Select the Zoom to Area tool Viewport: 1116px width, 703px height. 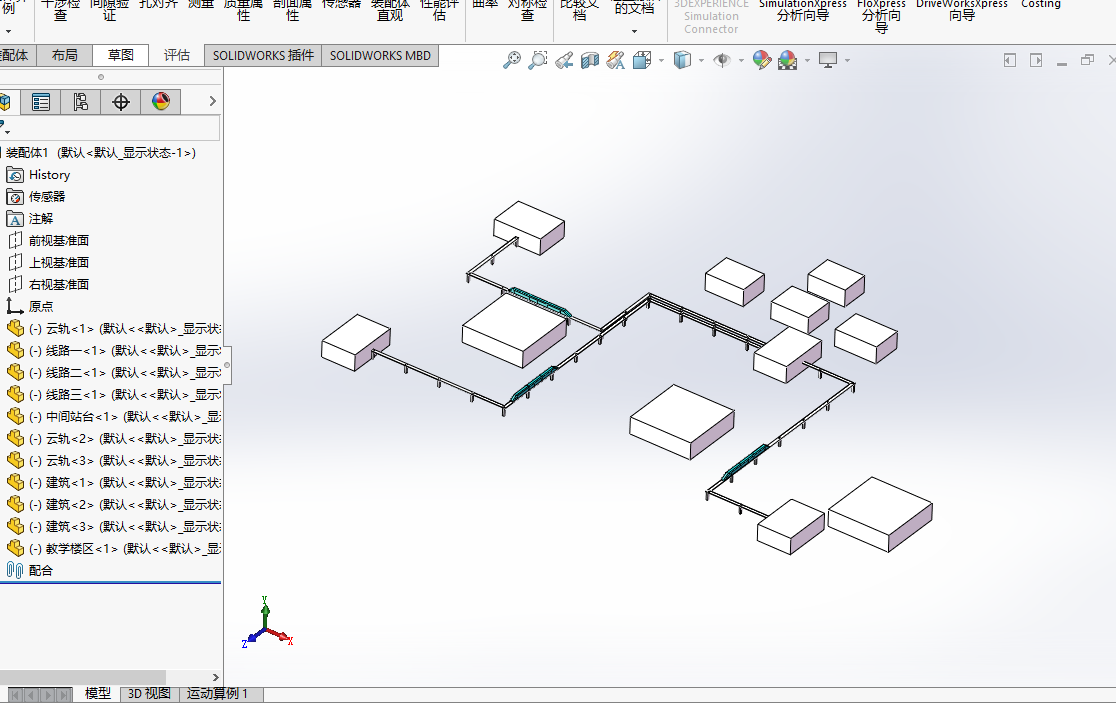click(x=538, y=60)
